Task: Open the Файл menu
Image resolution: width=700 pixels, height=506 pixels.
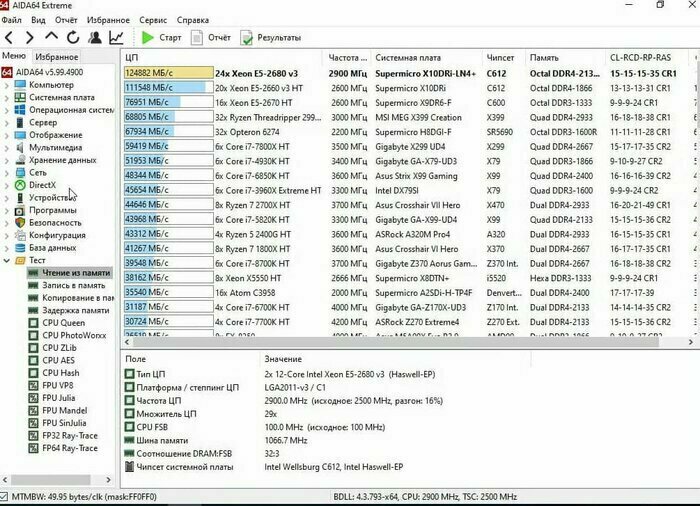Action: tap(12, 20)
